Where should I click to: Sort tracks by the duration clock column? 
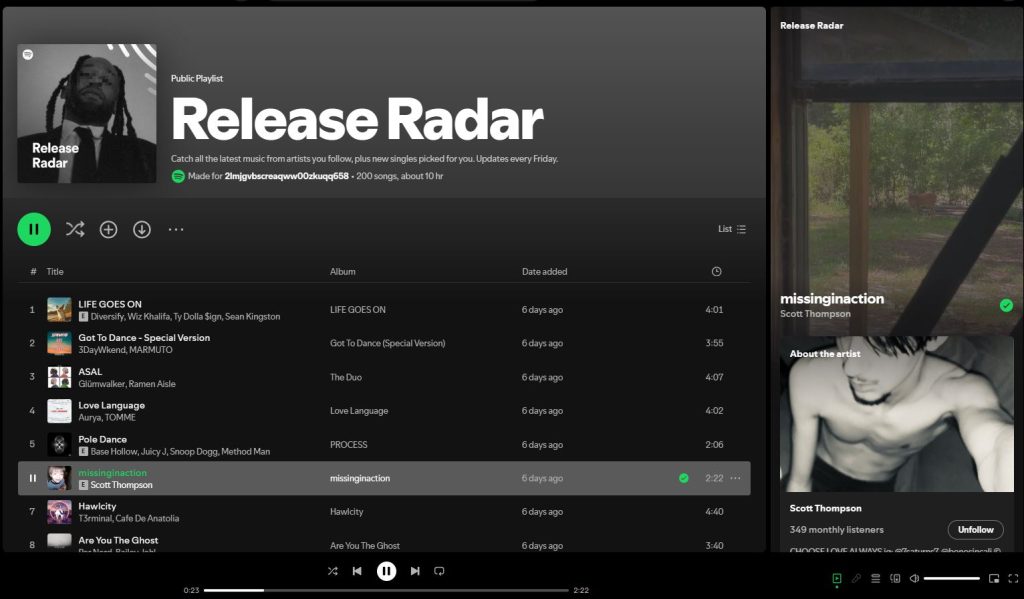pos(716,271)
